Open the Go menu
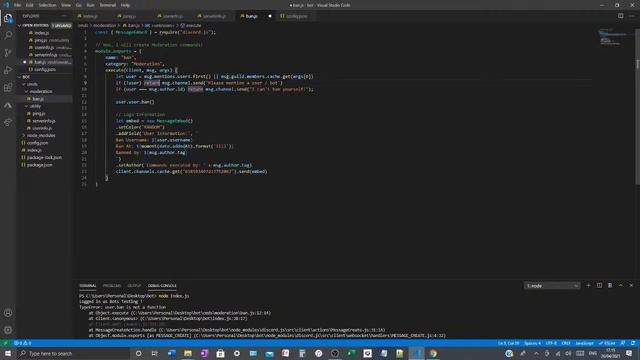This screenshot has width=640, height=360. 79,5
